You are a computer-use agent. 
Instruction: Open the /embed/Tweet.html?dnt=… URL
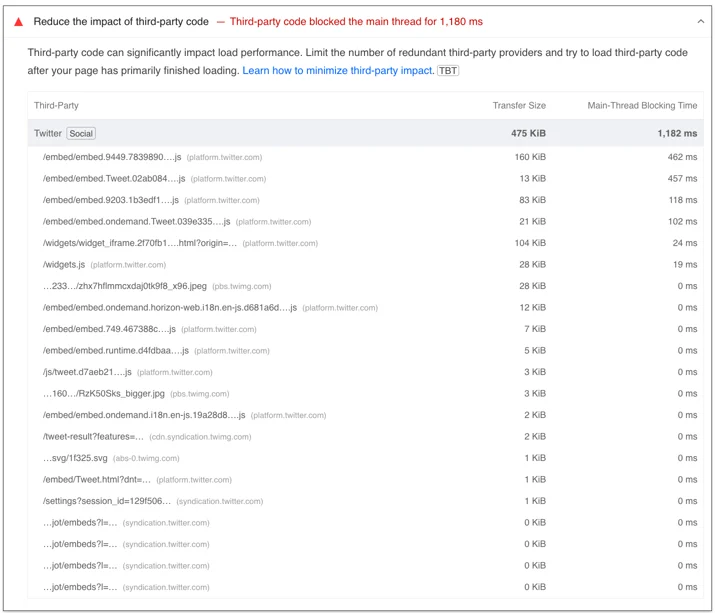click(x=97, y=479)
